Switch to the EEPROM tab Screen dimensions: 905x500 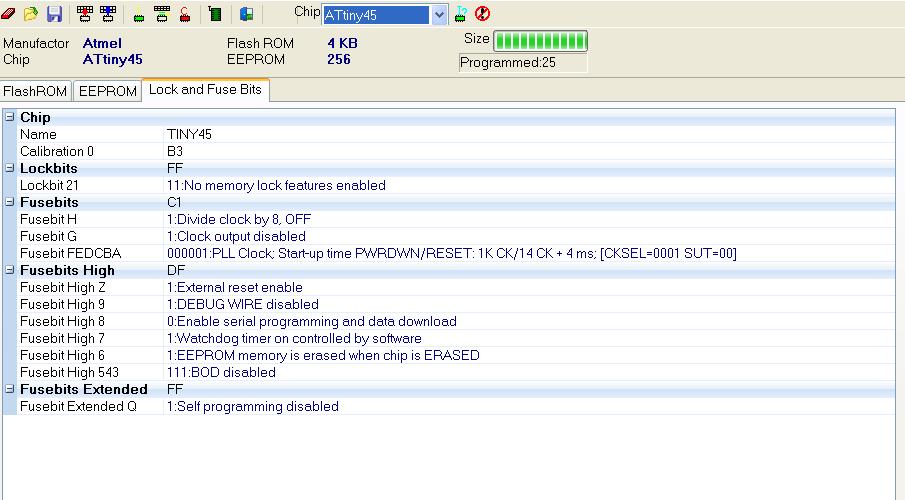(107, 91)
